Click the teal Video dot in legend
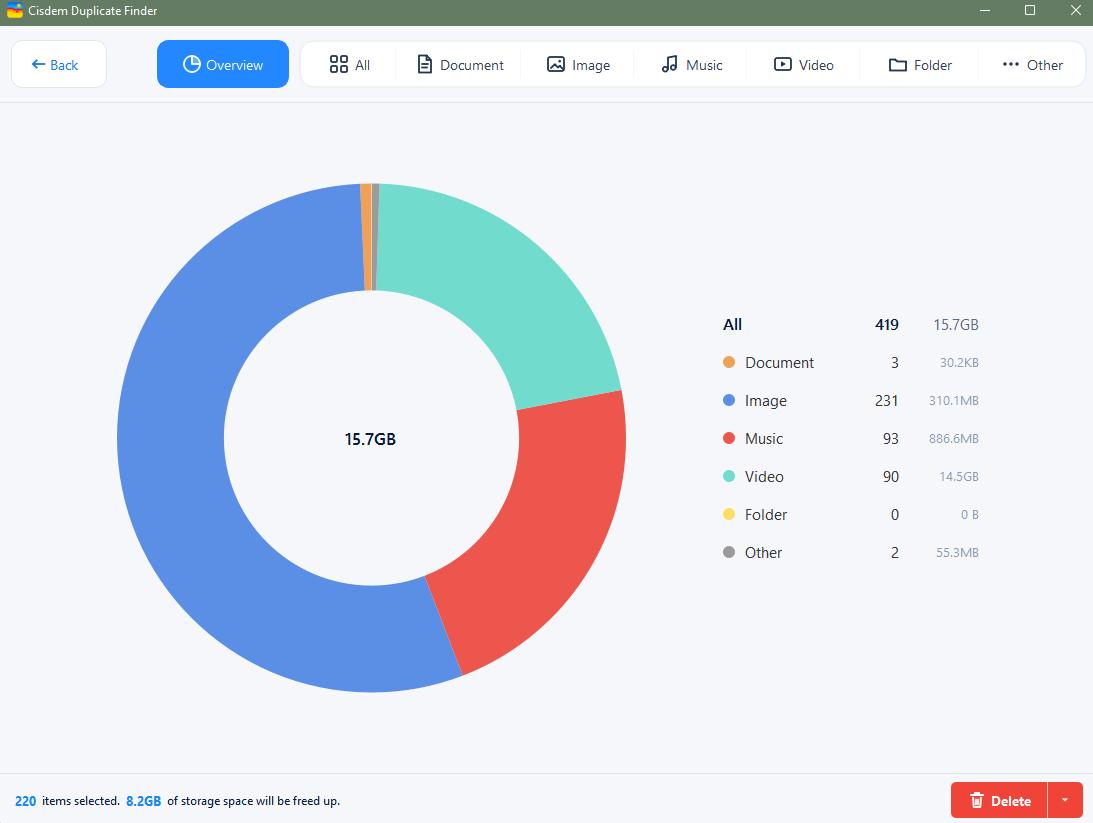 tap(729, 476)
